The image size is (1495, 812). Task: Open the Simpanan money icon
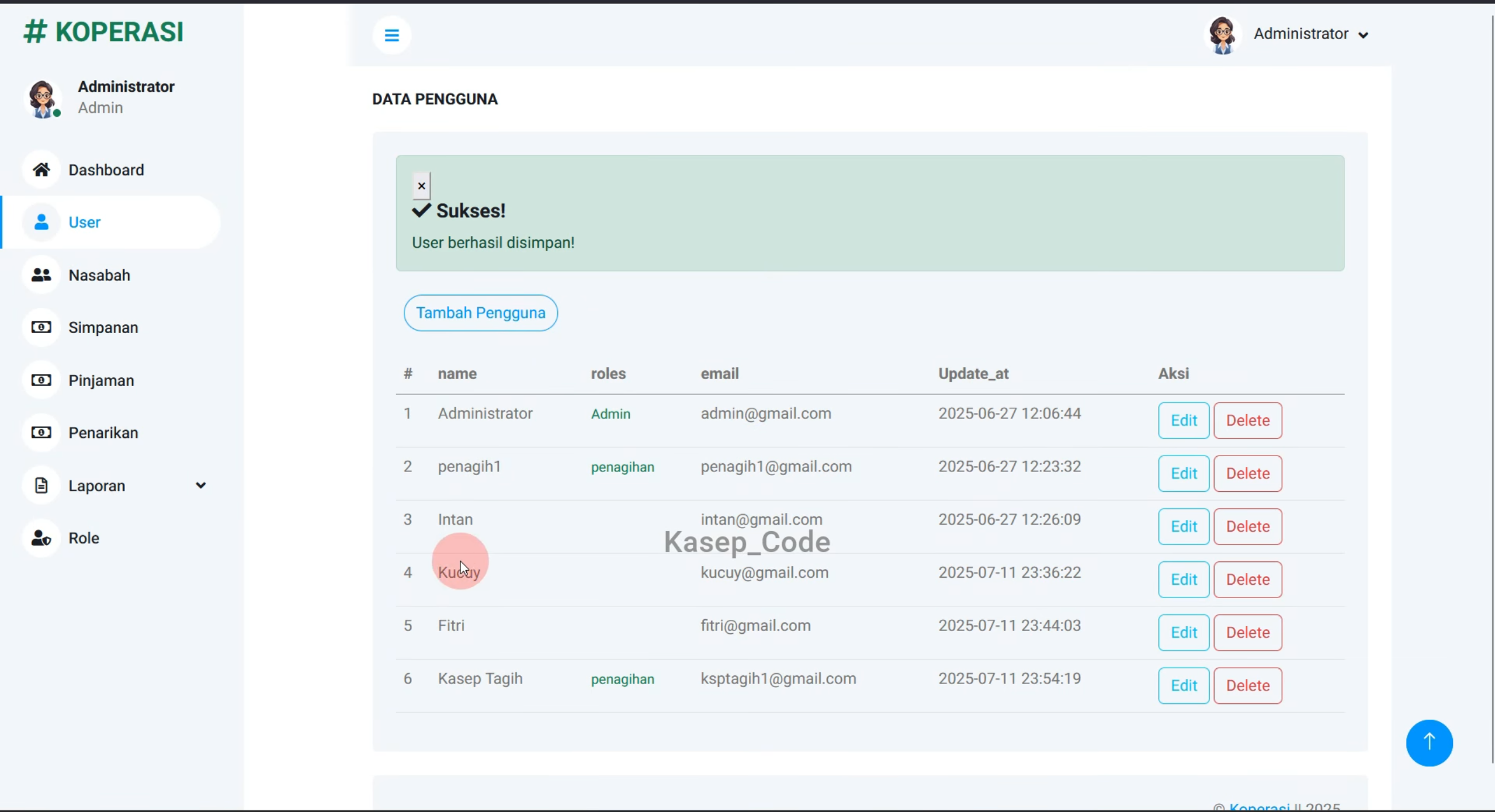point(41,327)
